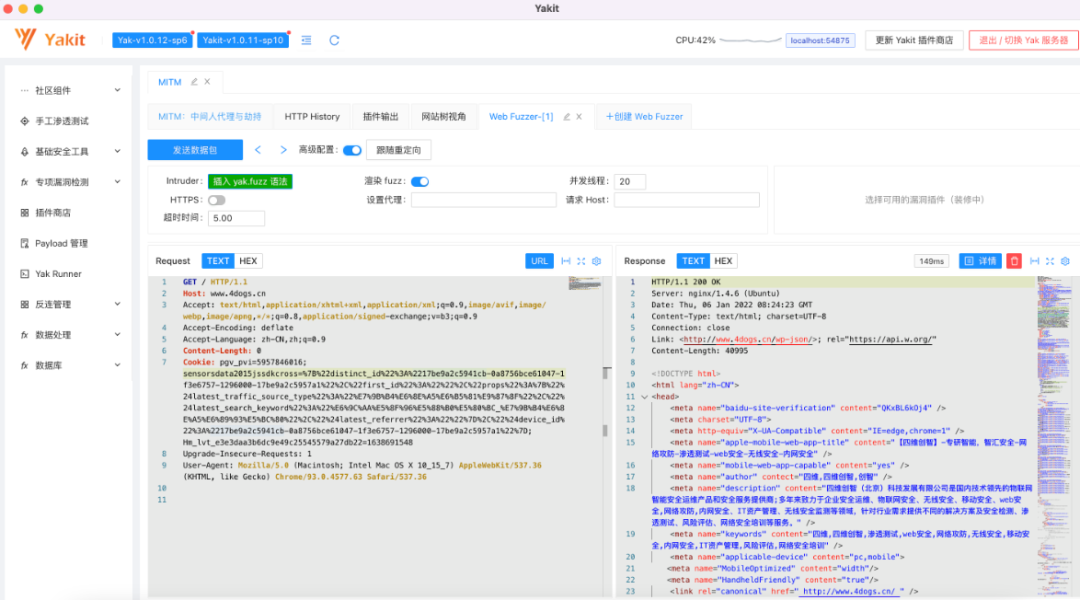Click the 跟随重定向 button
Screen dimensions: 1080x600
(x=398, y=149)
